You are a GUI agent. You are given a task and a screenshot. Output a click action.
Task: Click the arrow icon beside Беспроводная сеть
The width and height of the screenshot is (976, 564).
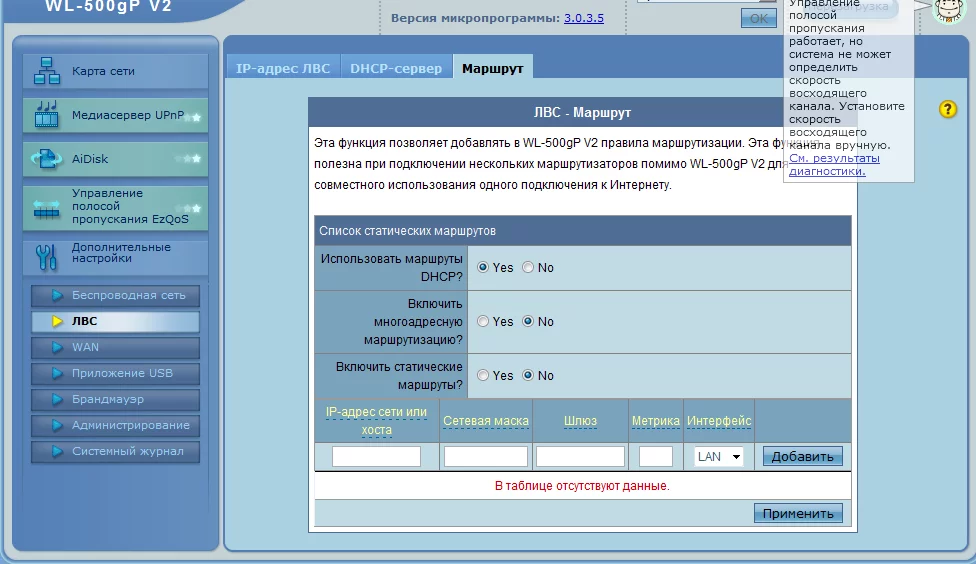[57, 296]
